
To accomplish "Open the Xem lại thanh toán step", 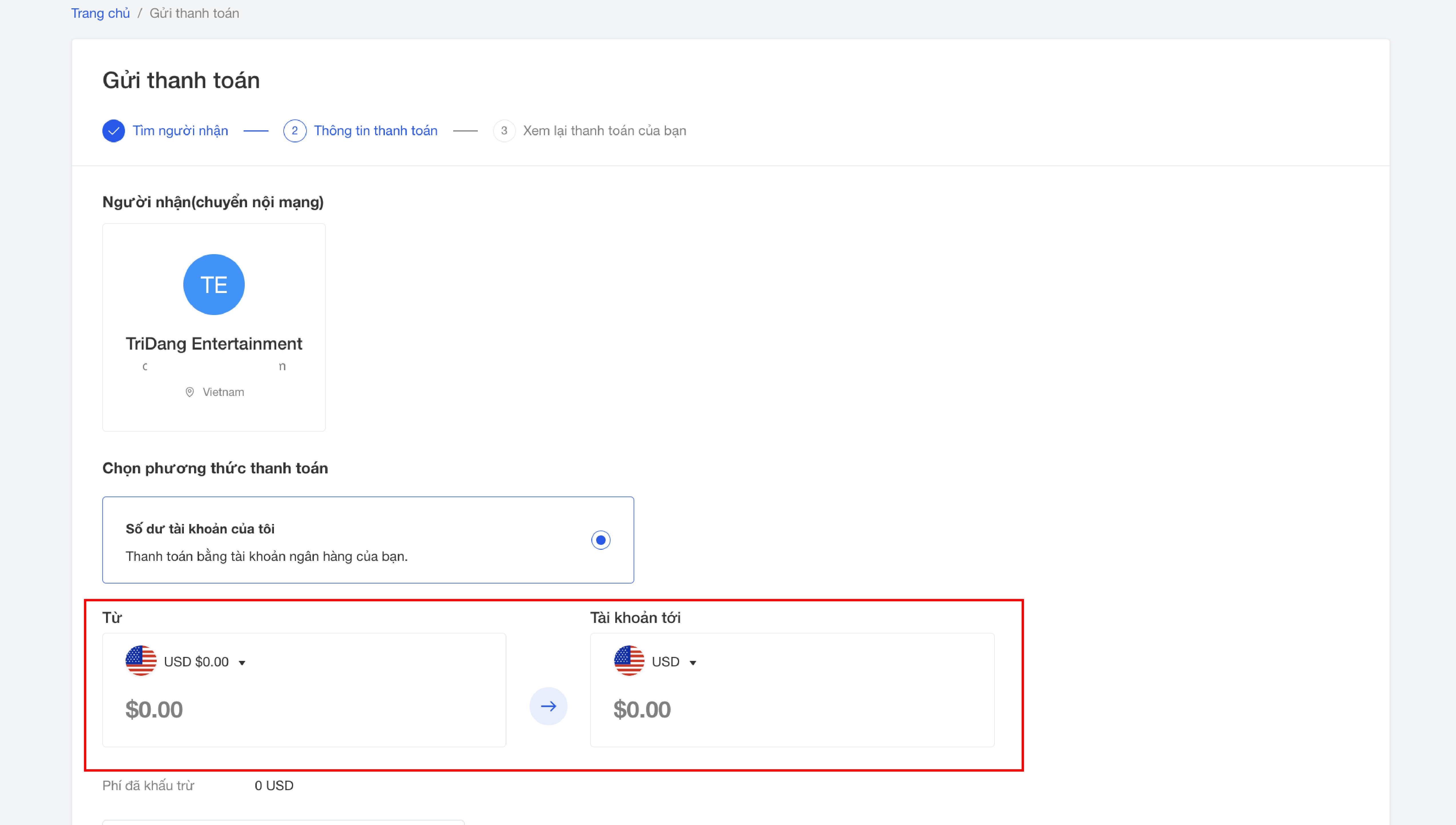I will click(604, 131).
